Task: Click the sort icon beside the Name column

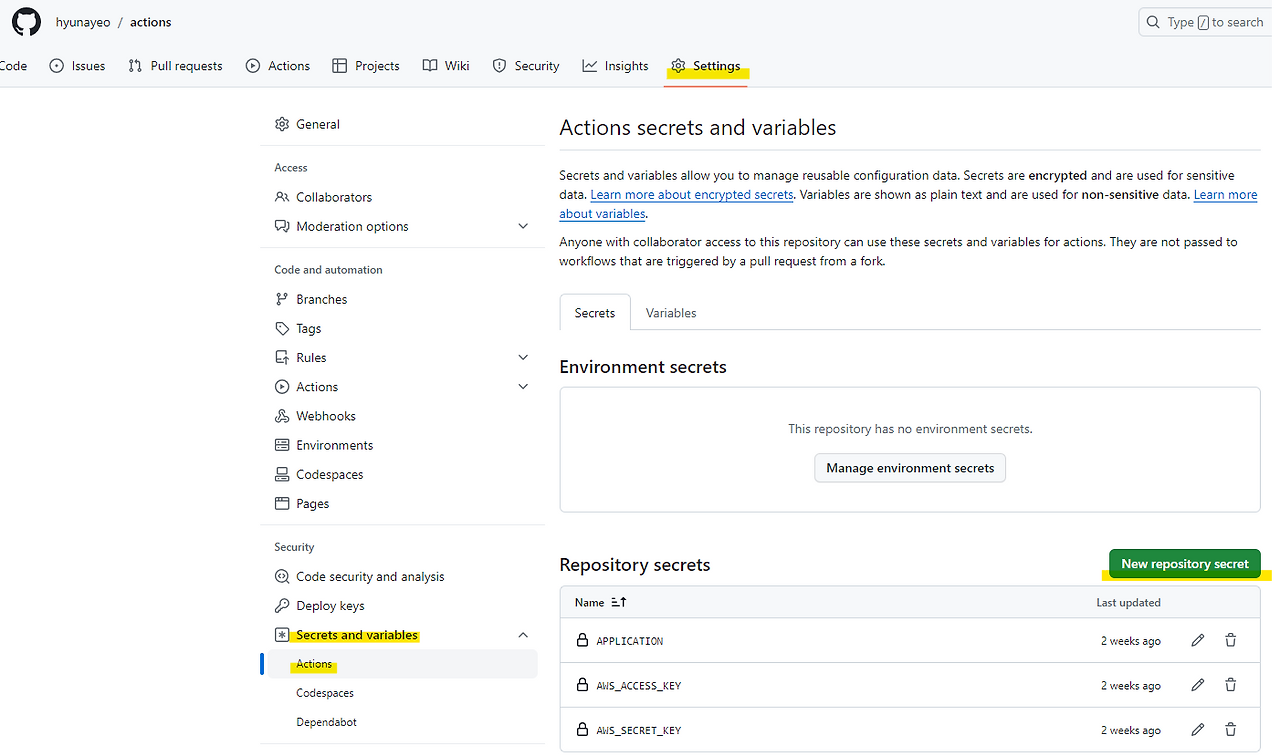Action: click(x=618, y=602)
